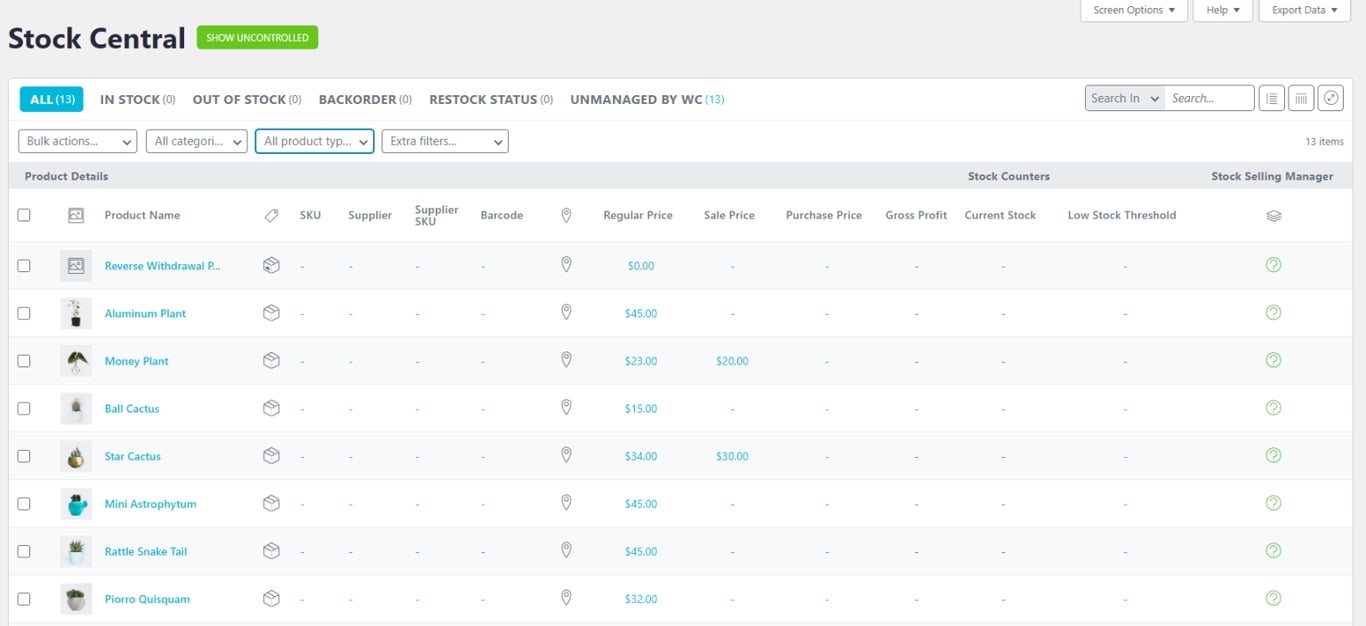Click the location pin for Aluminum Plant
Image resolution: width=1366 pixels, height=626 pixels.
(x=566, y=313)
